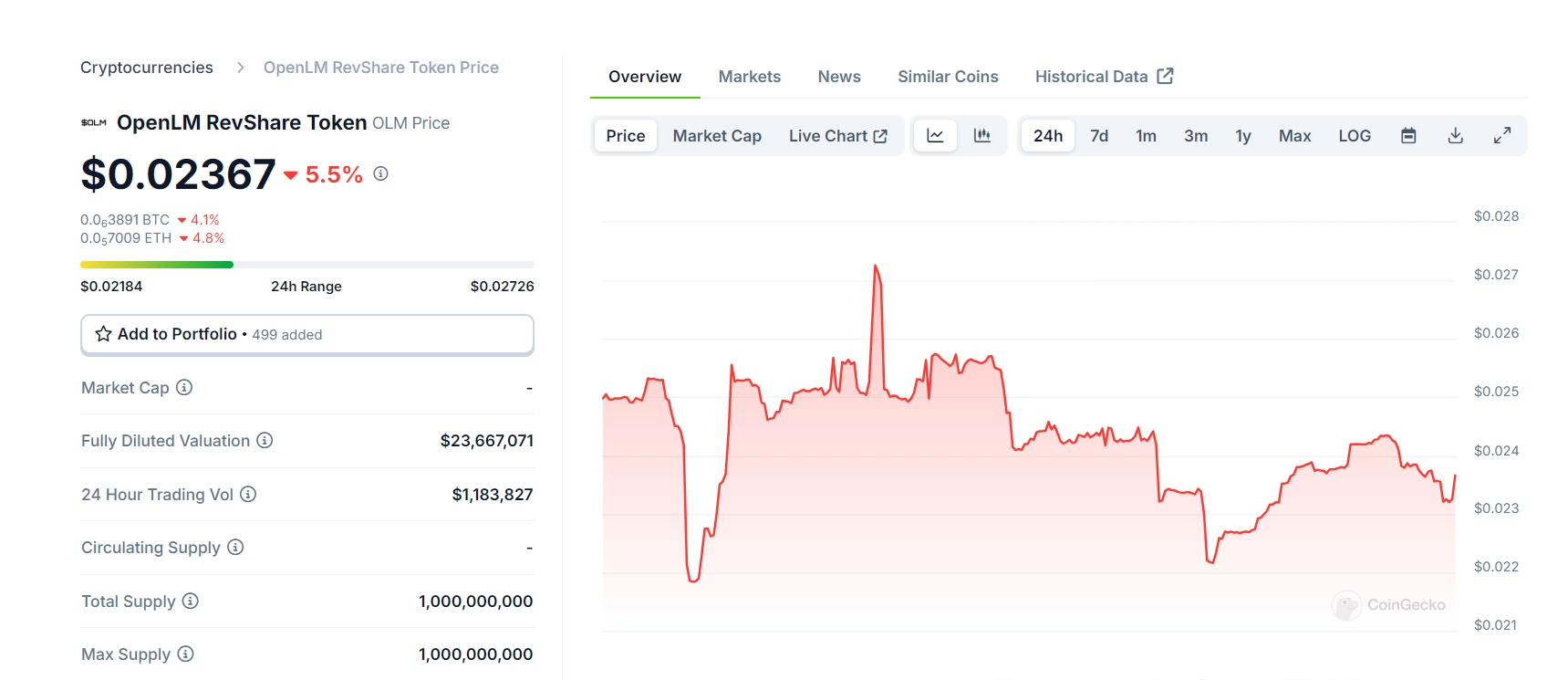Click the breadcrumb chevron separator

[x=240, y=68]
